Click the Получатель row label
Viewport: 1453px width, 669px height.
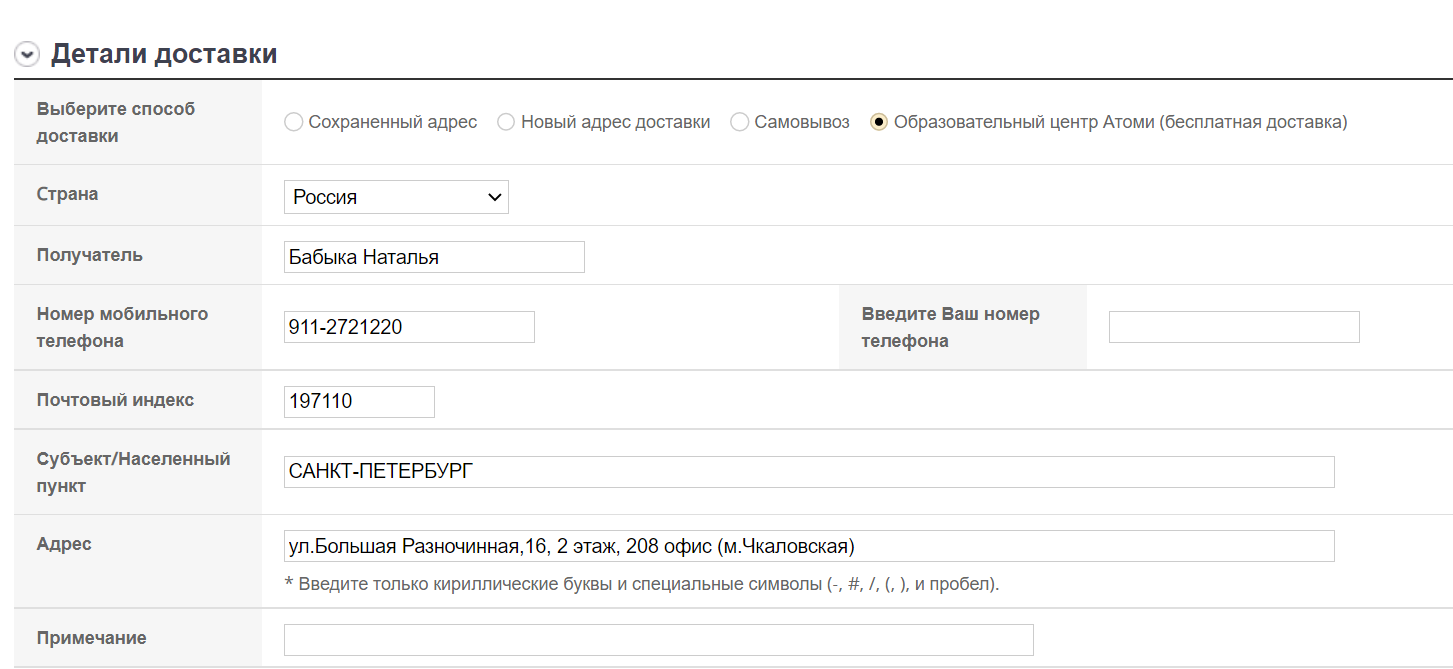click(90, 255)
